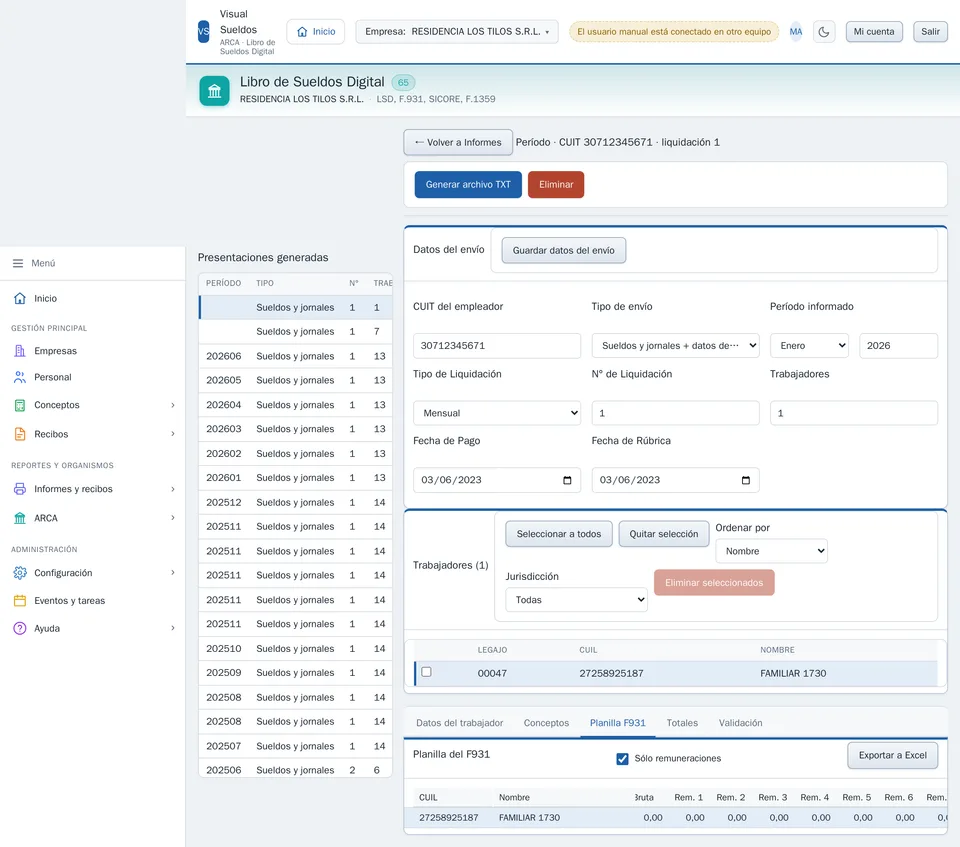The width and height of the screenshot is (960, 847).
Task: Click Exportar a Excel button
Action: point(893,756)
